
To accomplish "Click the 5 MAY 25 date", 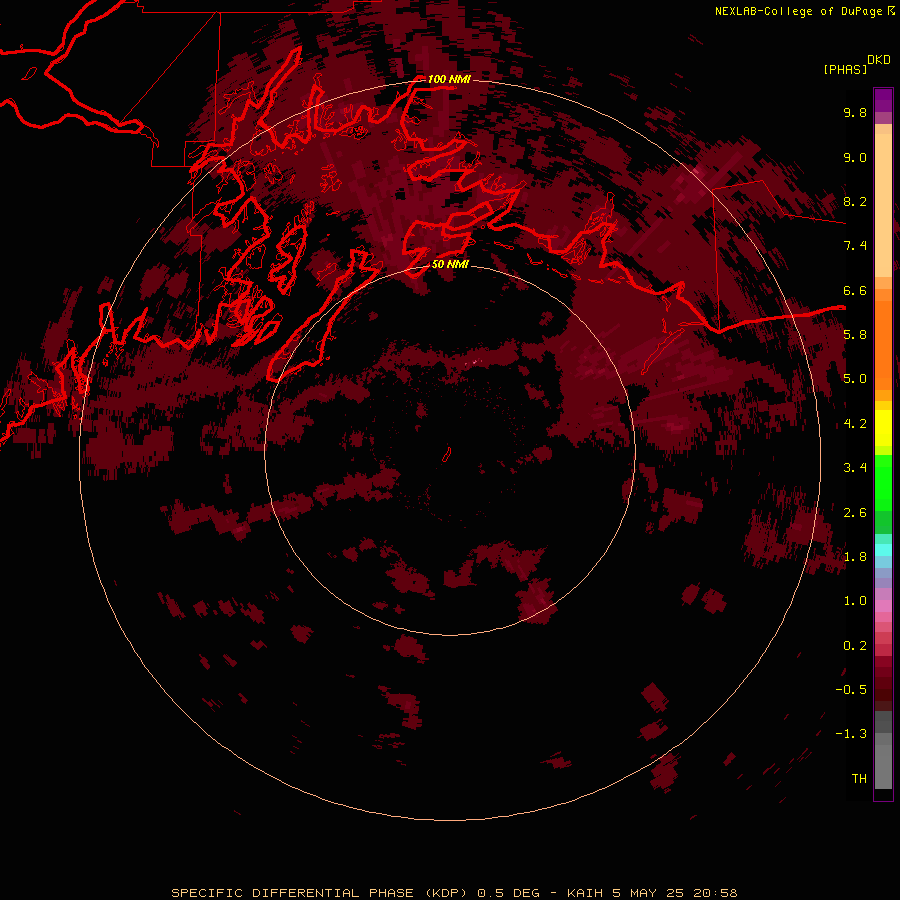I will 648,893.
